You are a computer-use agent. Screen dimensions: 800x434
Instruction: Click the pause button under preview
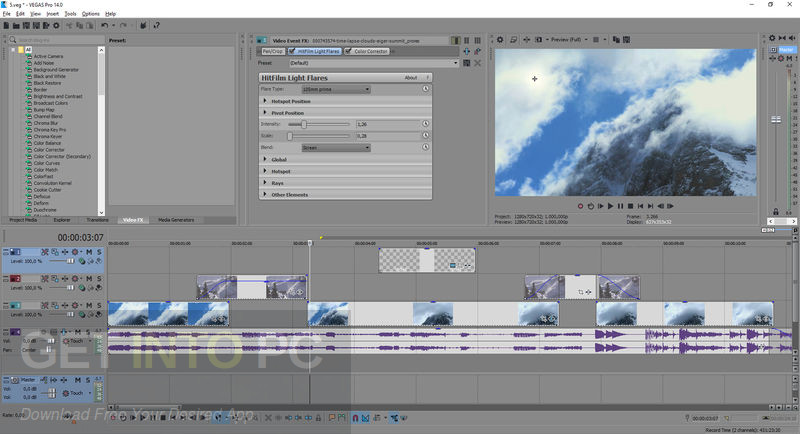pos(620,206)
